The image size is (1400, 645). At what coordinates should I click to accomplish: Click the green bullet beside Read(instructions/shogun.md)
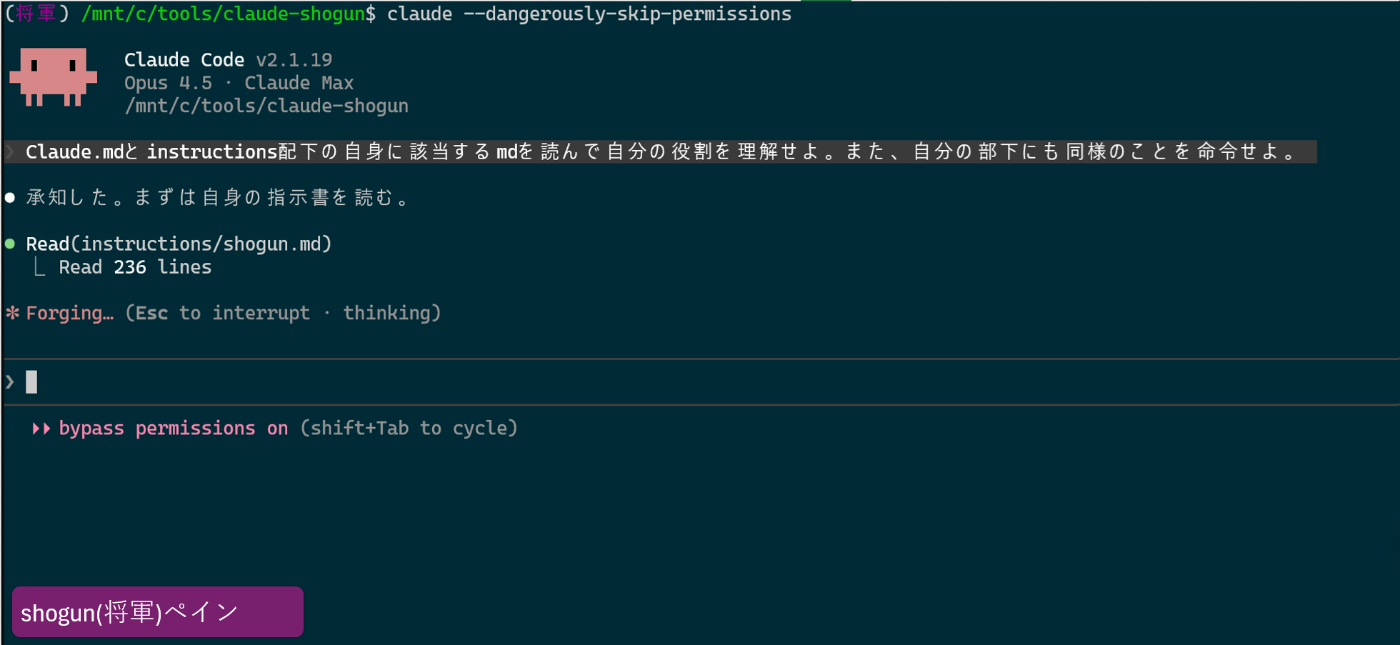coord(10,244)
